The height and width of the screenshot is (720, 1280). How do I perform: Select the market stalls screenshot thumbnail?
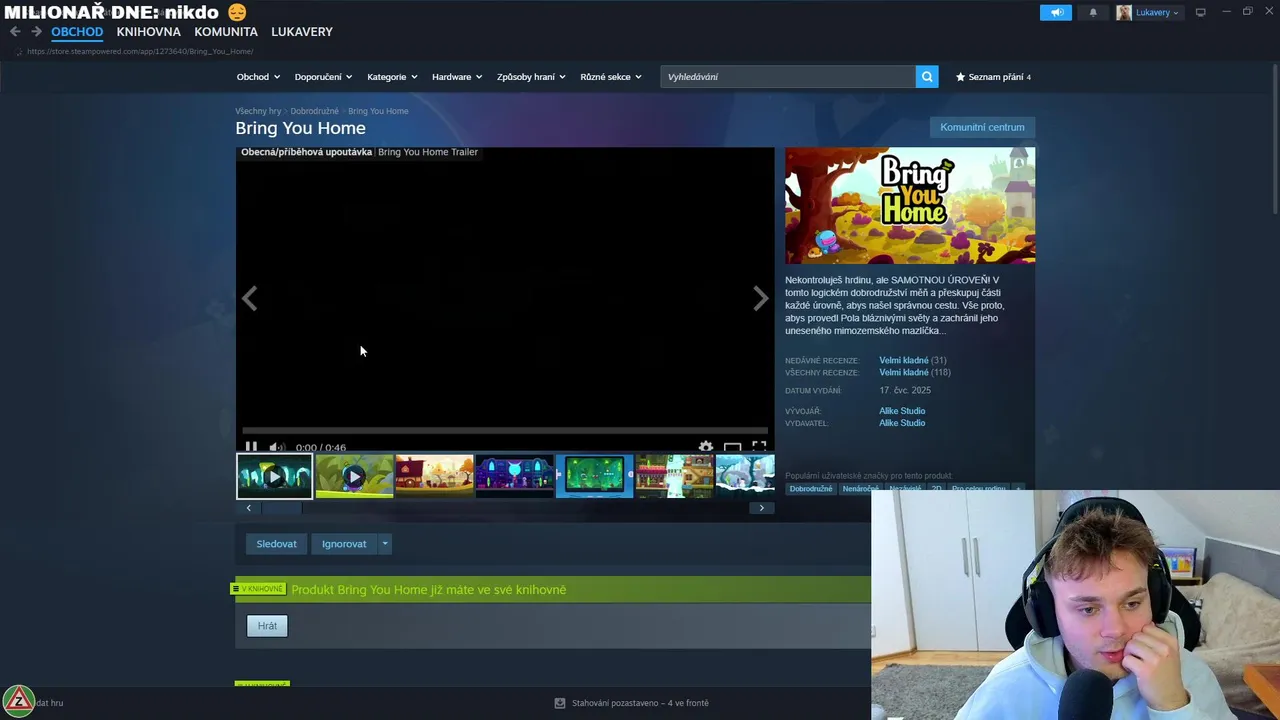pyautogui.click(x=674, y=476)
